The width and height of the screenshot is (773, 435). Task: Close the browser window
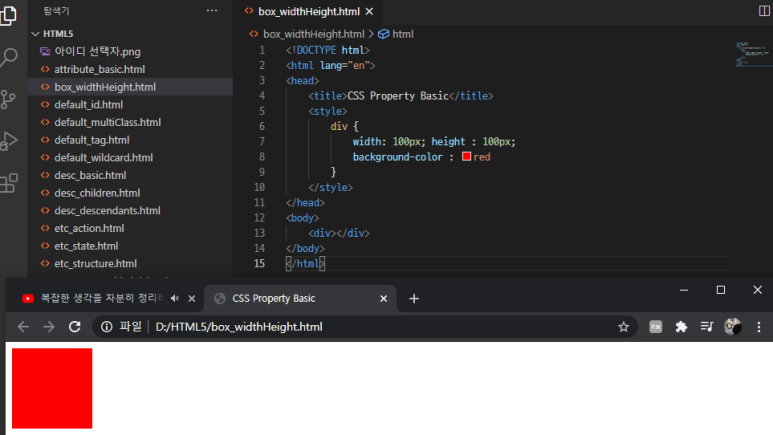click(x=758, y=290)
